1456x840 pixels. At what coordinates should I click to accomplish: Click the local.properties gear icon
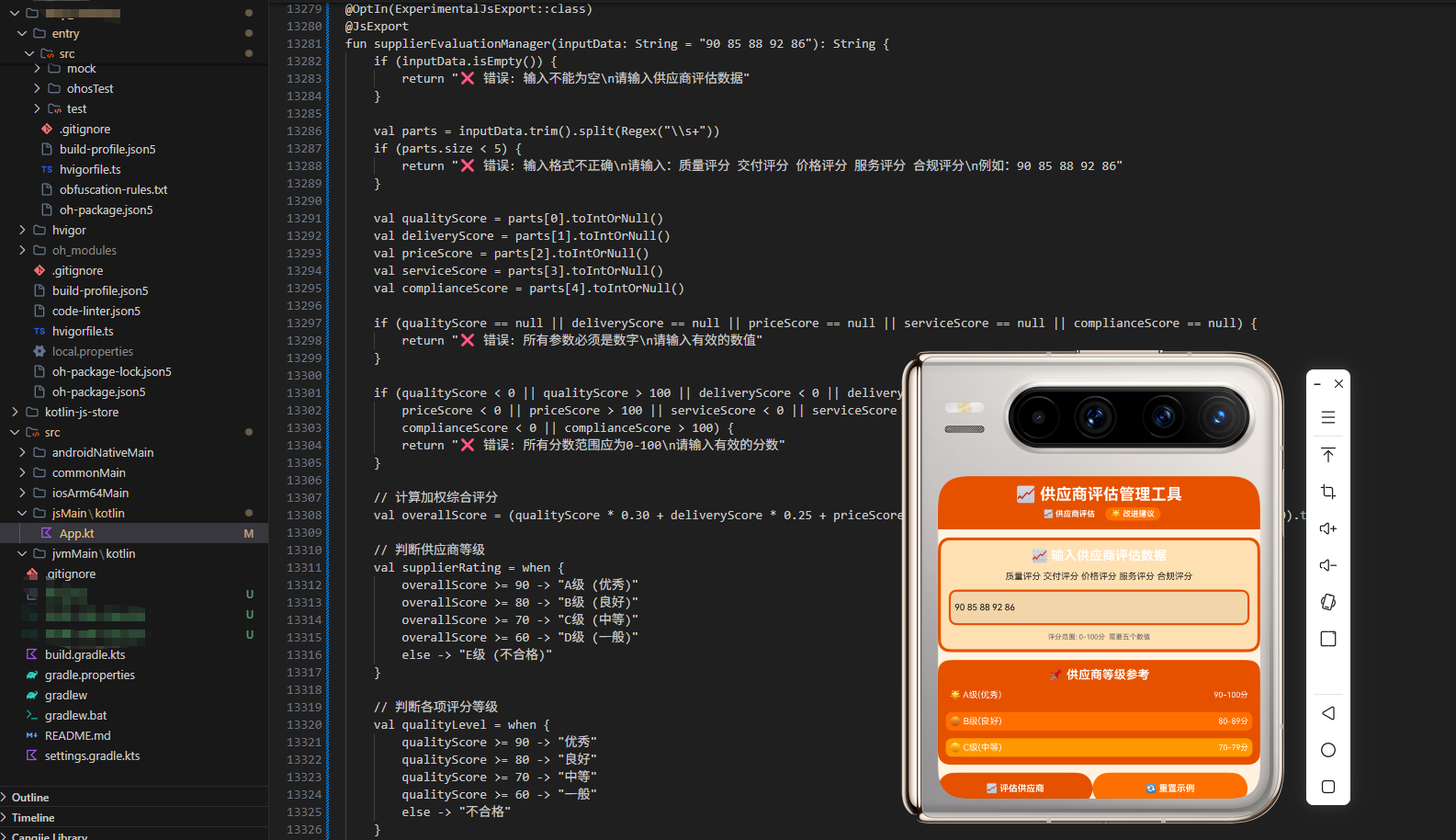40,351
